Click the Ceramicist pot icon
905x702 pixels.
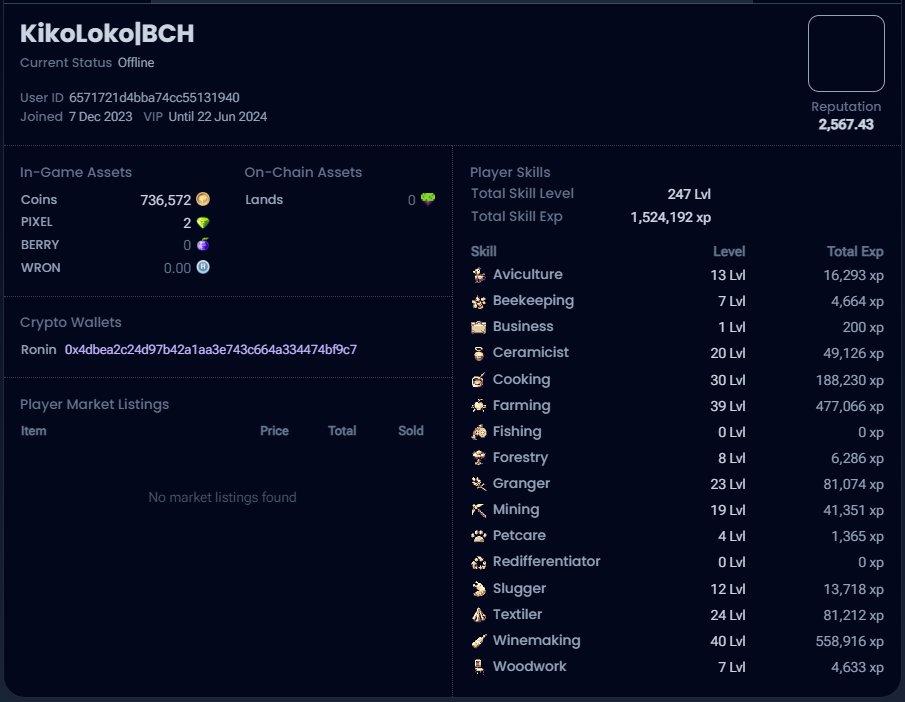click(x=478, y=353)
